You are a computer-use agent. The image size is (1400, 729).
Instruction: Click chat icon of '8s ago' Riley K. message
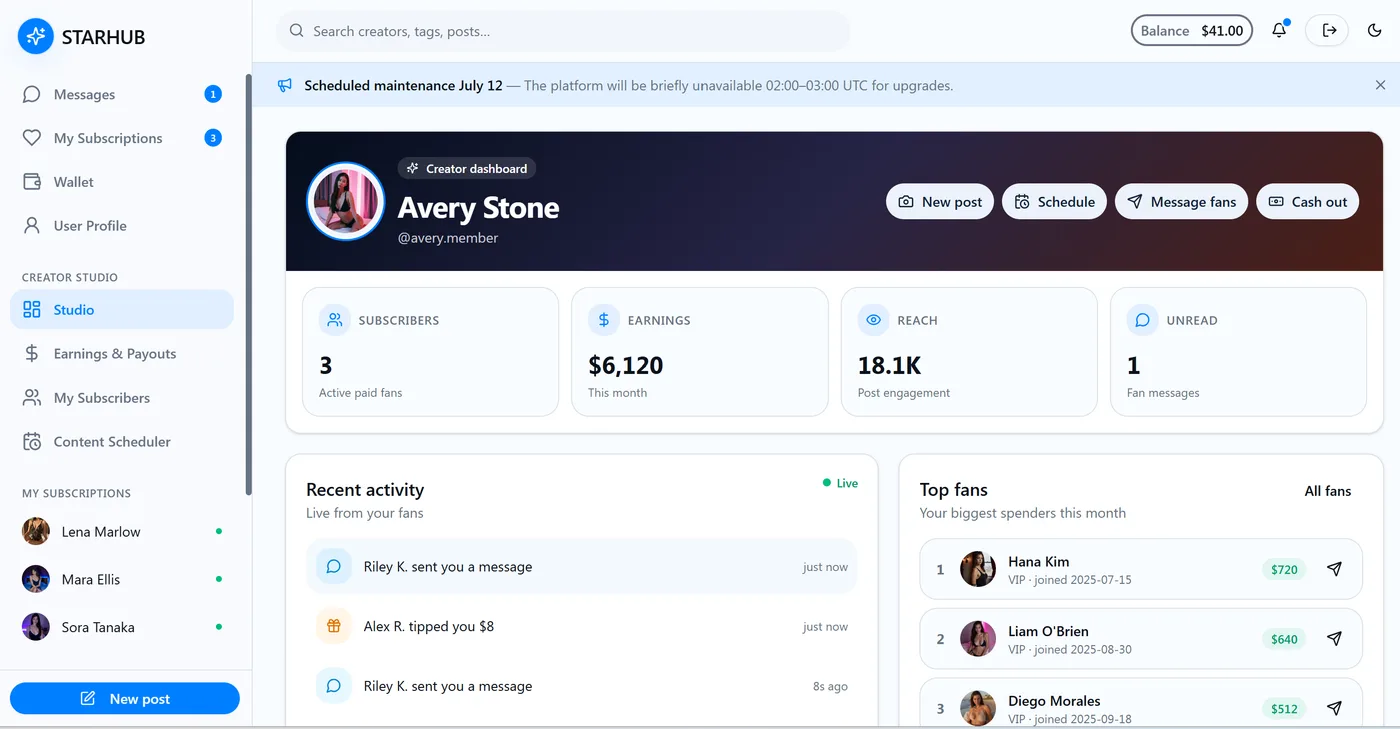(x=334, y=686)
